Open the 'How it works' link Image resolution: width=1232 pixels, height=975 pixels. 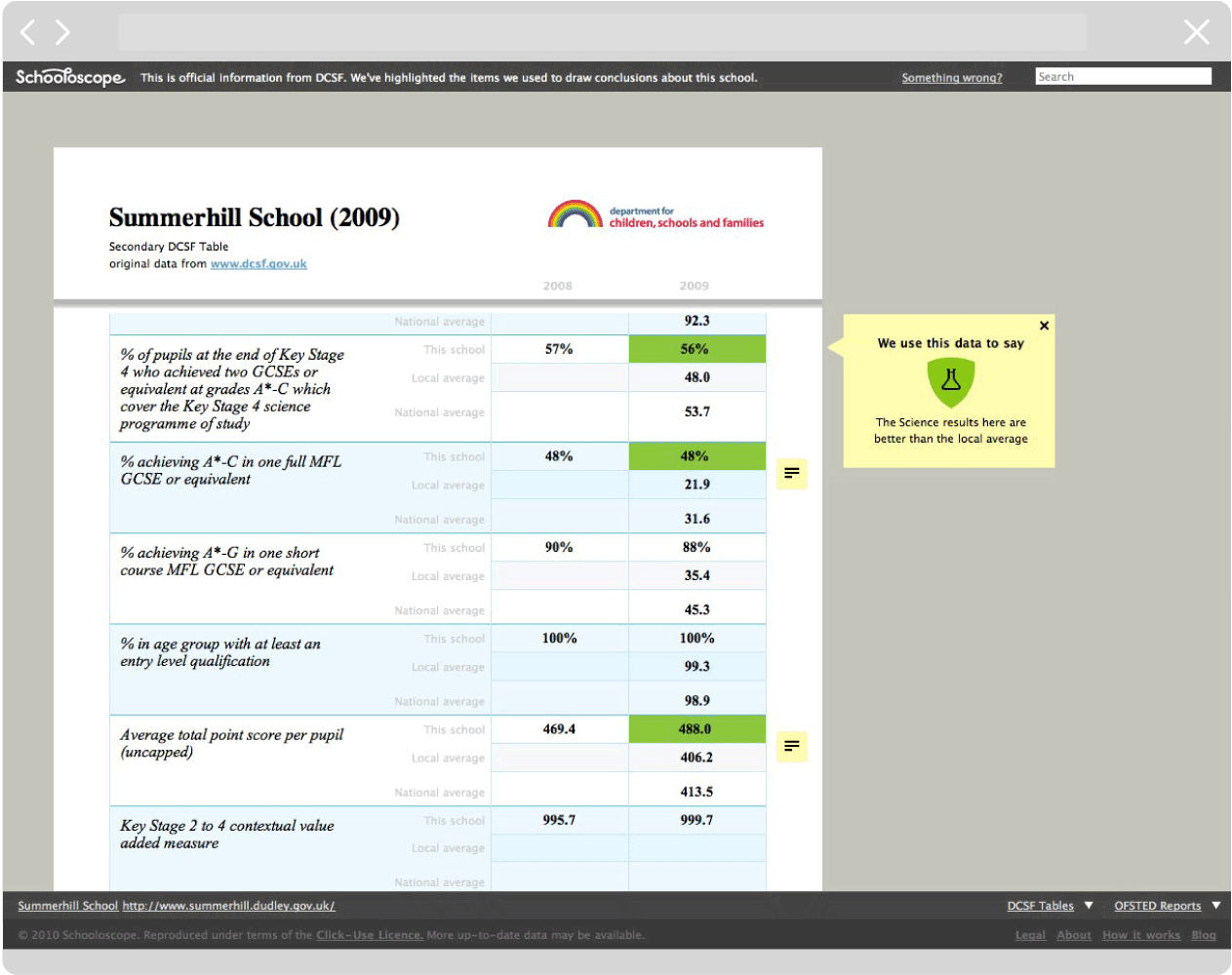[x=1141, y=935]
